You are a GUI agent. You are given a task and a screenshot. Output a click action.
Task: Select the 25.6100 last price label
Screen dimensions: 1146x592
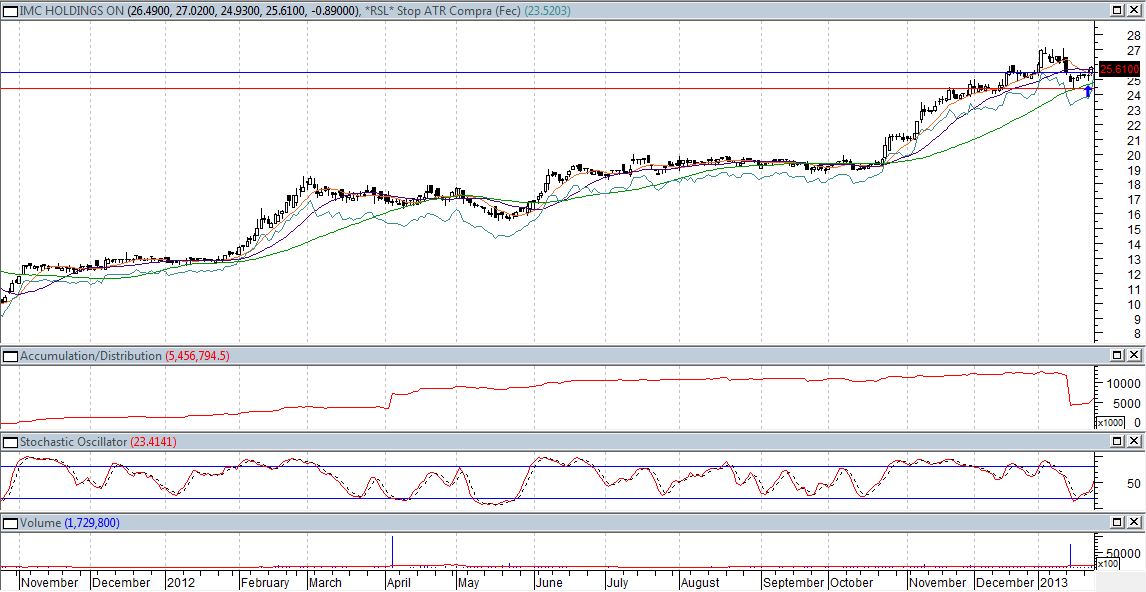(1119, 69)
